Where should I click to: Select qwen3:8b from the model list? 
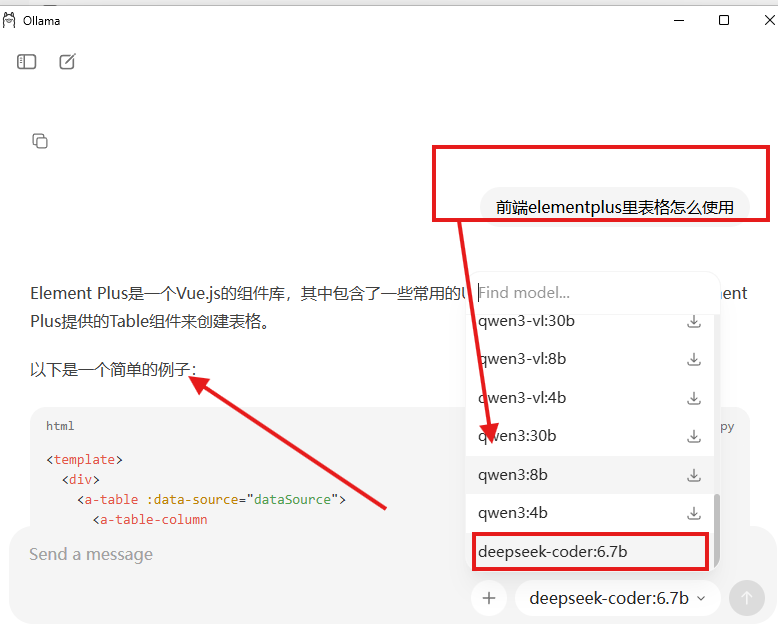[590, 475]
